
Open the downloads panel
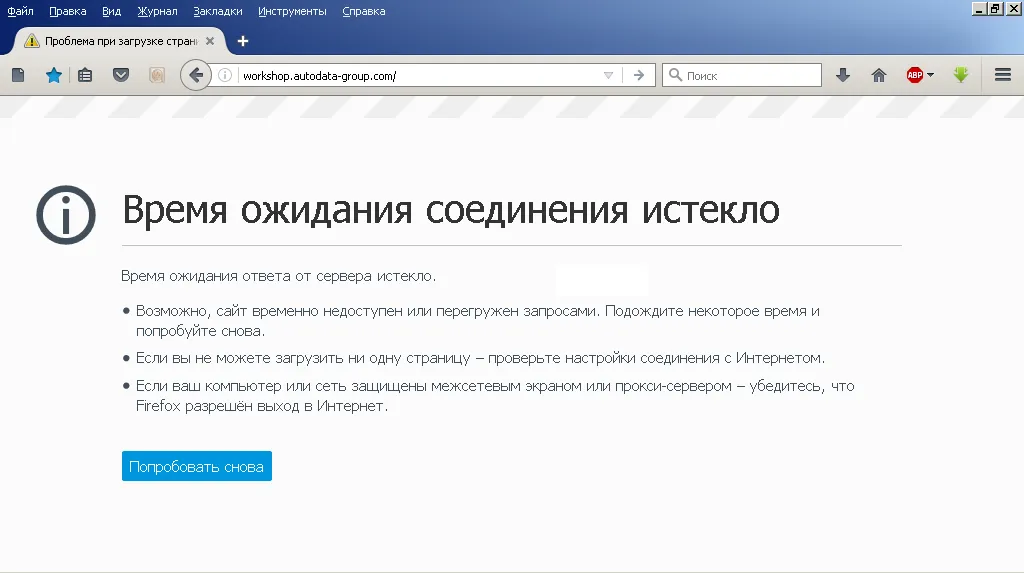coord(843,75)
